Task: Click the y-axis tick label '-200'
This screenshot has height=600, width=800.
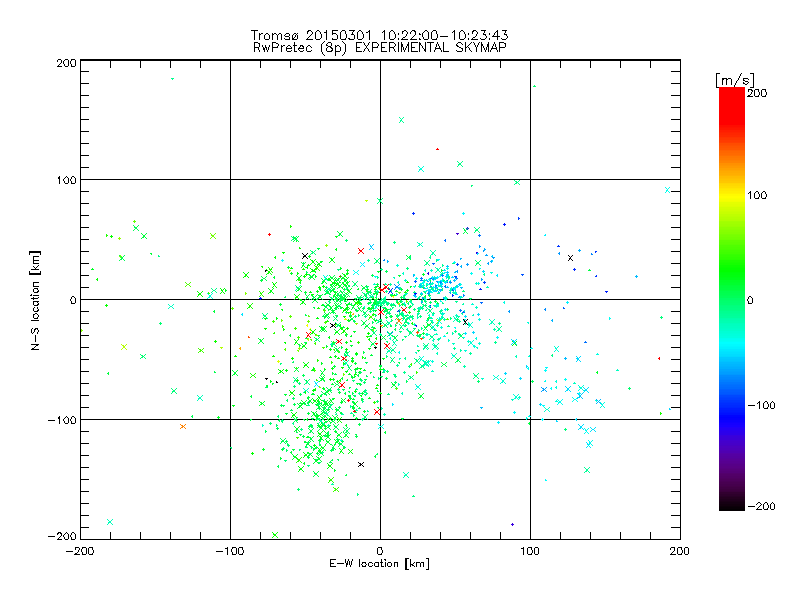Action: click(x=62, y=536)
